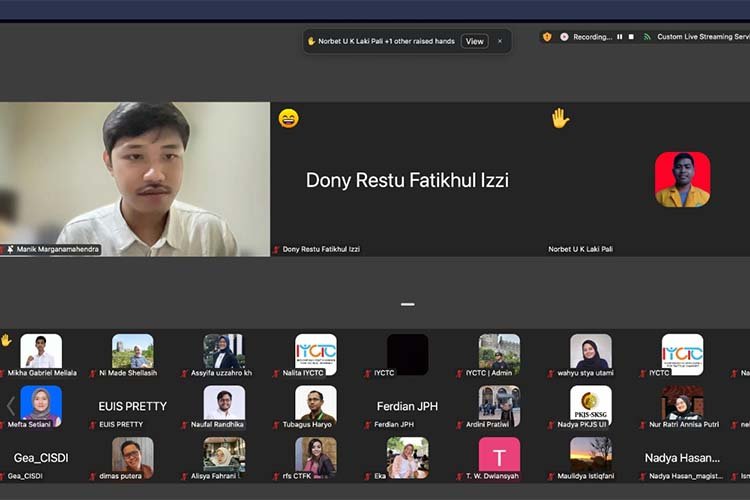
Task: Click the gallery divider handle bar
Action: coord(408,304)
